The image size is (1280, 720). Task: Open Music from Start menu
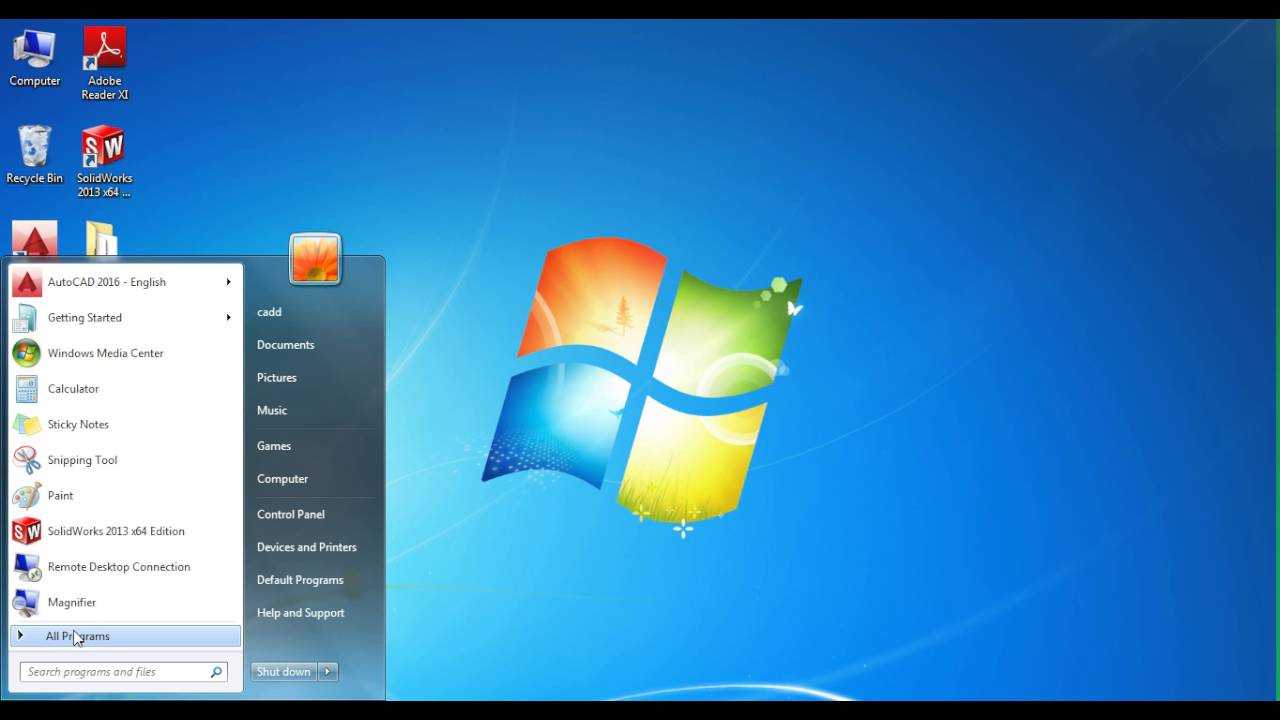pyautogui.click(x=272, y=411)
